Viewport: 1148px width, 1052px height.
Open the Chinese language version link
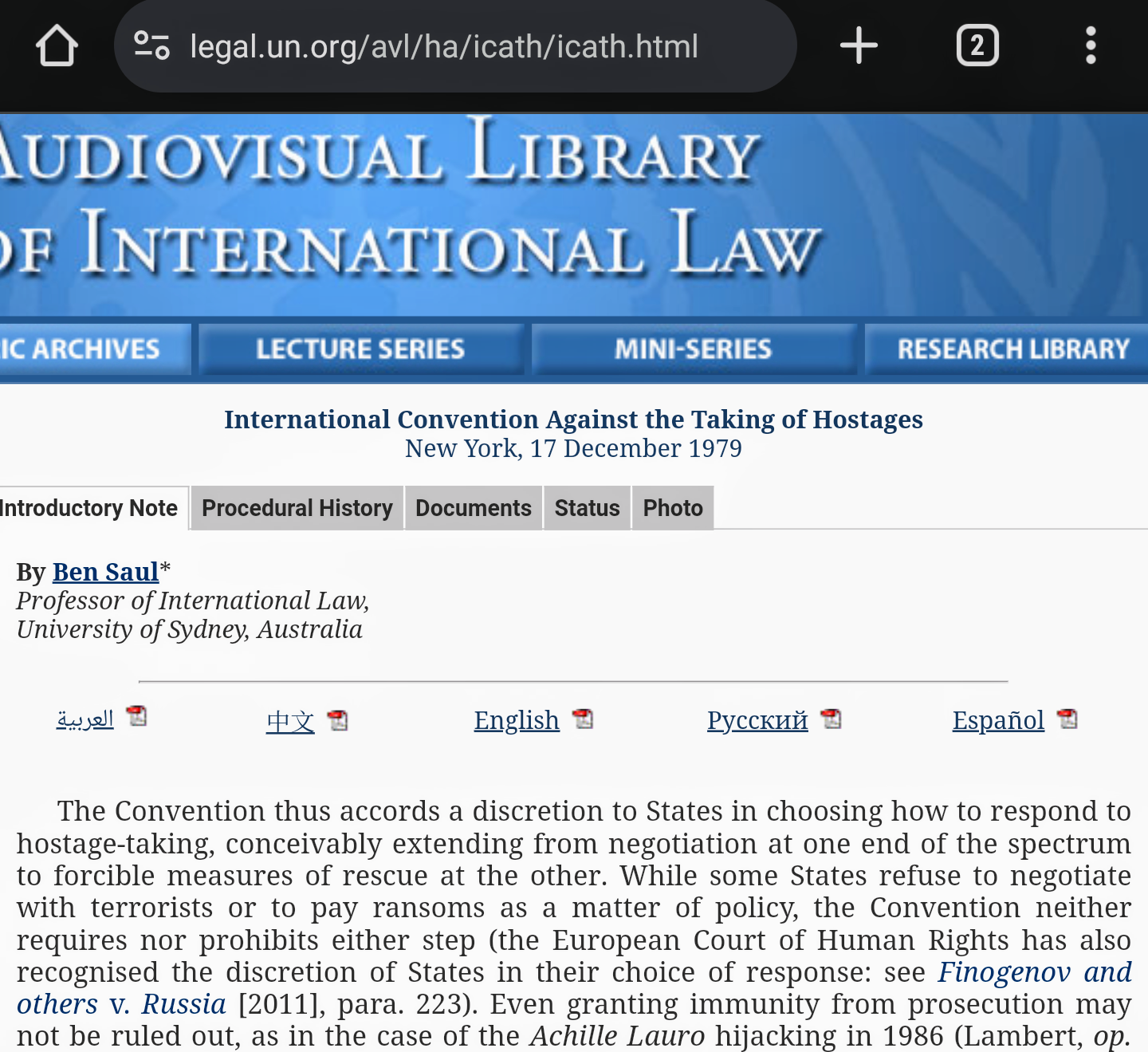tap(290, 721)
